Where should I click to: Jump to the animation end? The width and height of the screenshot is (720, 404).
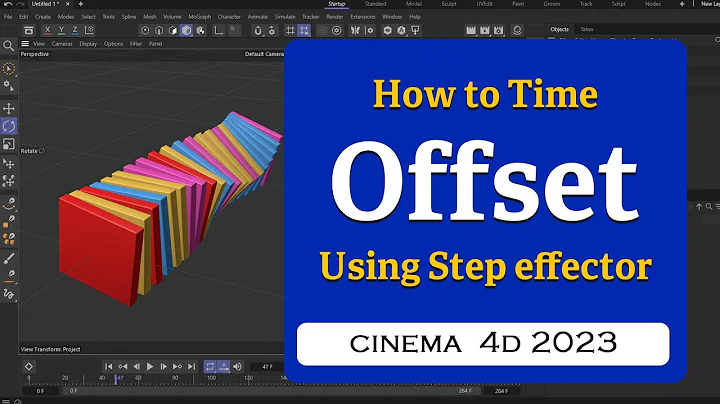tap(191, 366)
